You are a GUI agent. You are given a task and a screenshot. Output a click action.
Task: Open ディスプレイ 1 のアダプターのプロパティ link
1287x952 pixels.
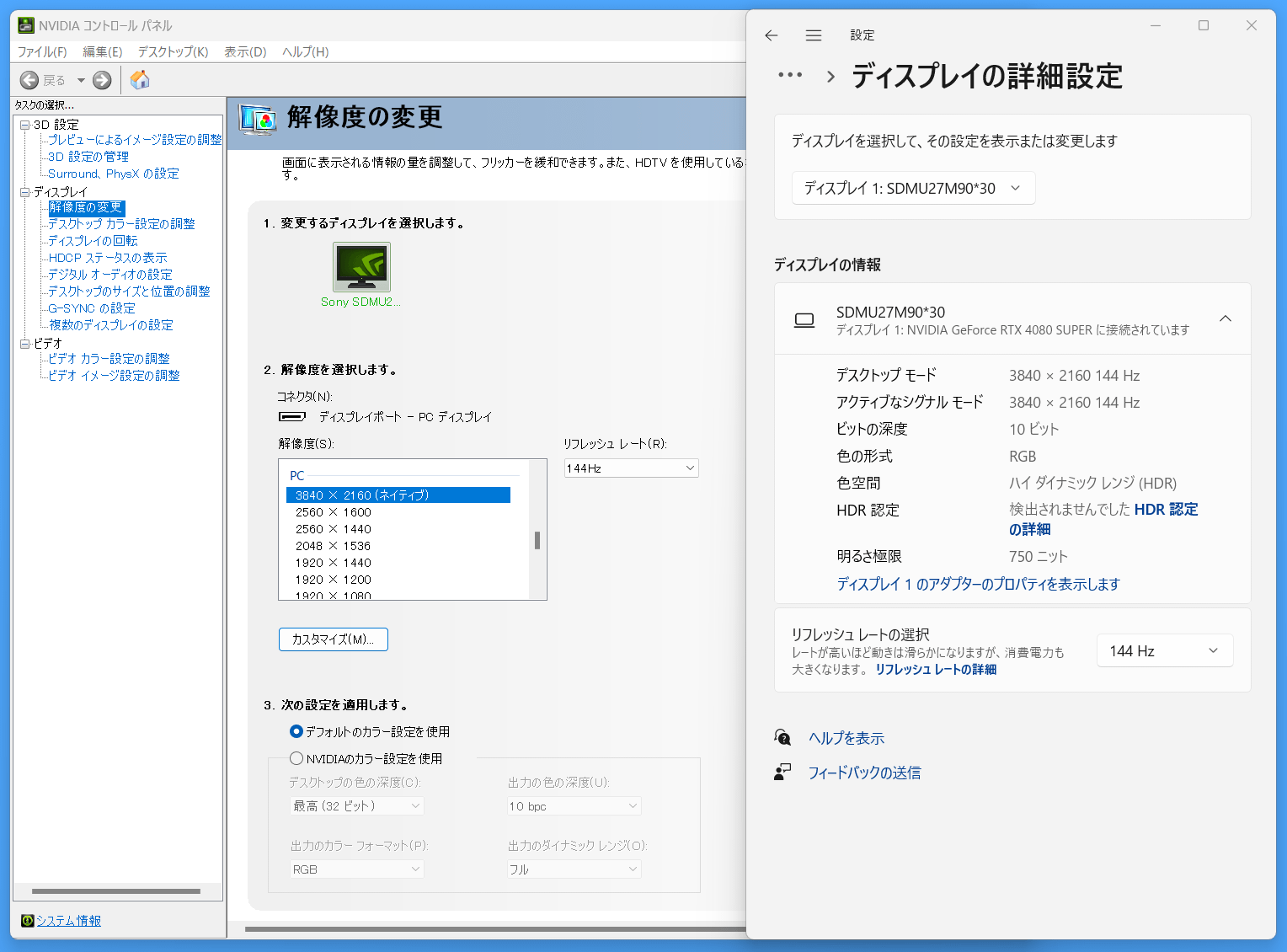point(978,584)
